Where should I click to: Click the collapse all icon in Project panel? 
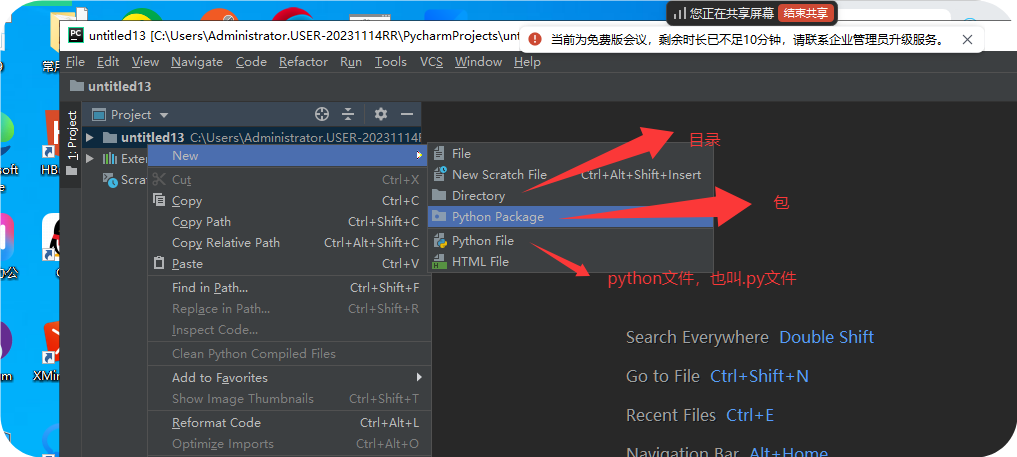(348, 115)
